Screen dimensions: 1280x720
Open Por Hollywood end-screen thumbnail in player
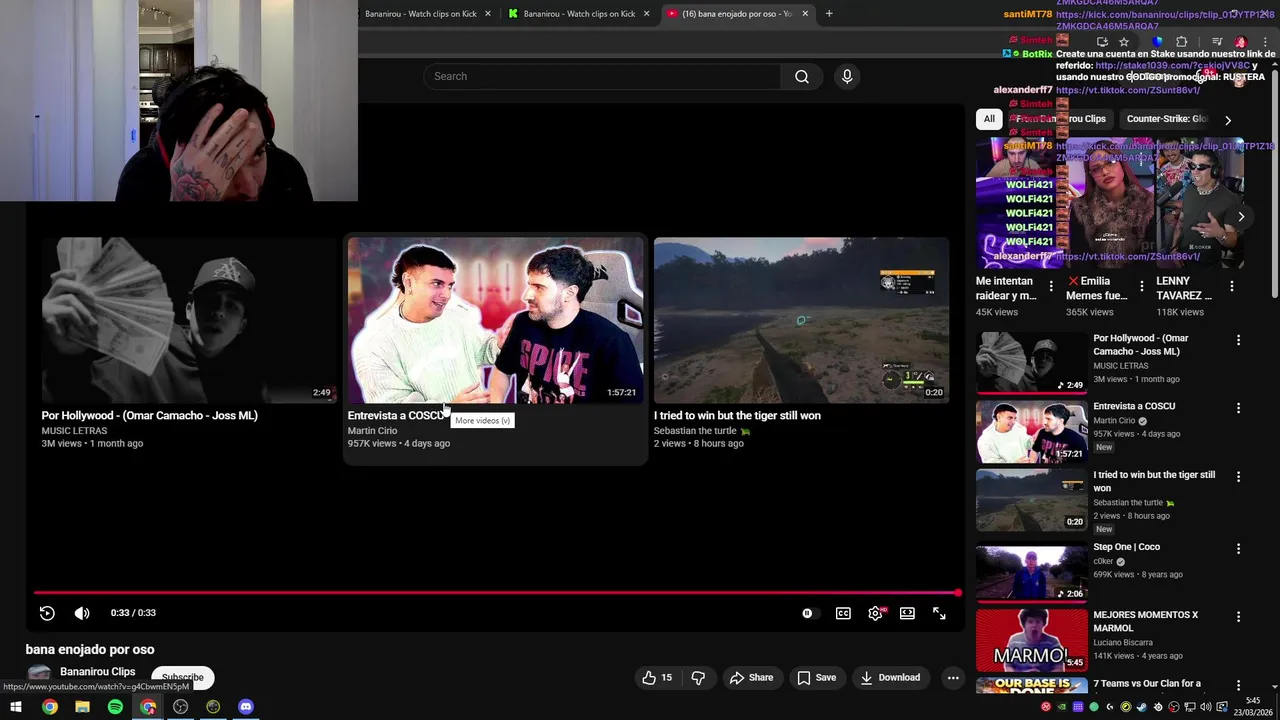point(189,320)
